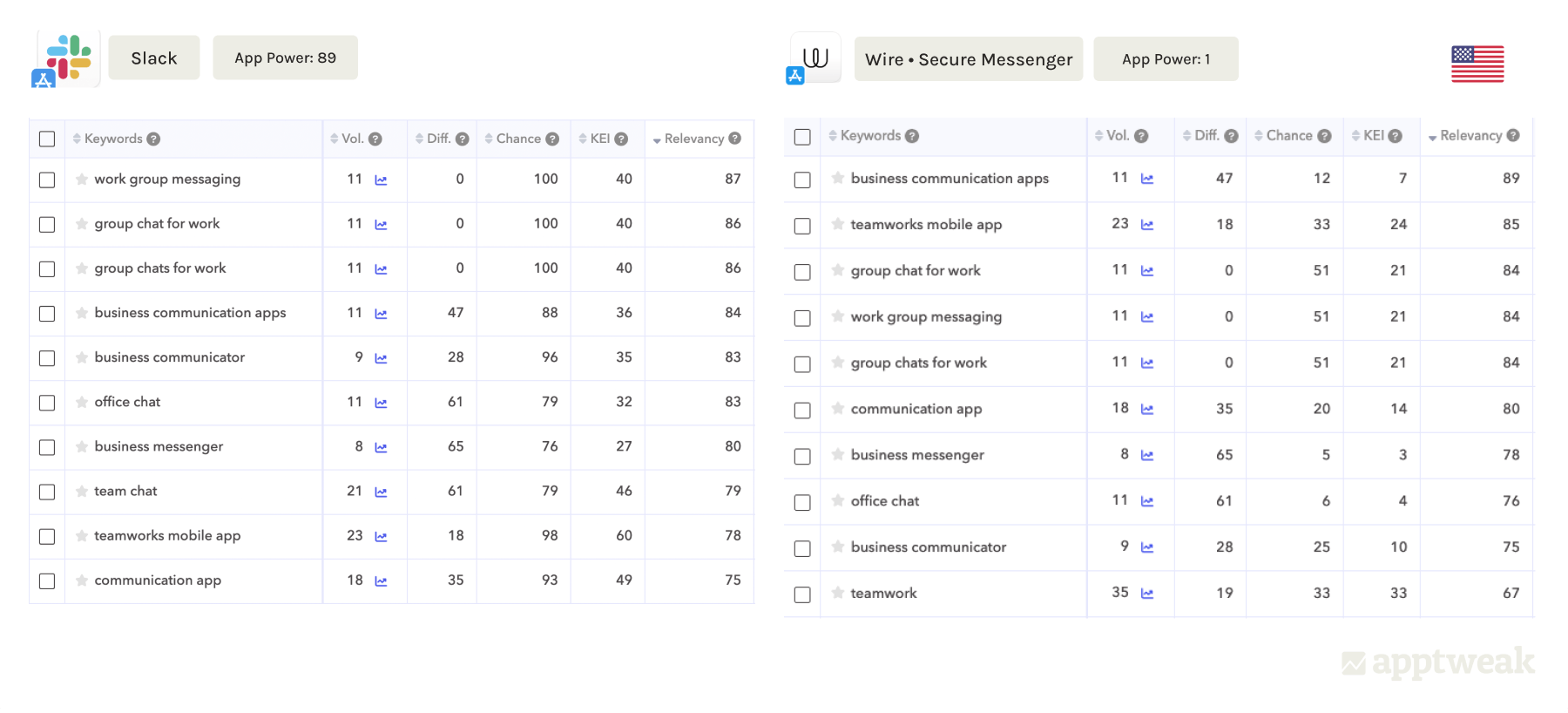1568x713 pixels.
Task: Click the Keywords column header in Wire table
Action: point(869,136)
